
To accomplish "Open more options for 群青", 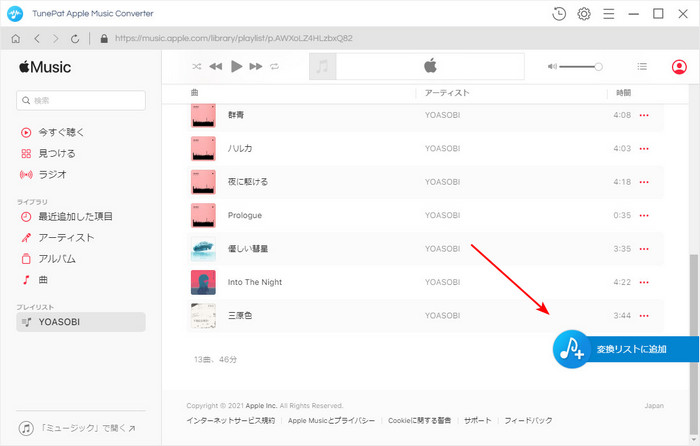I will [x=644, y=115].
